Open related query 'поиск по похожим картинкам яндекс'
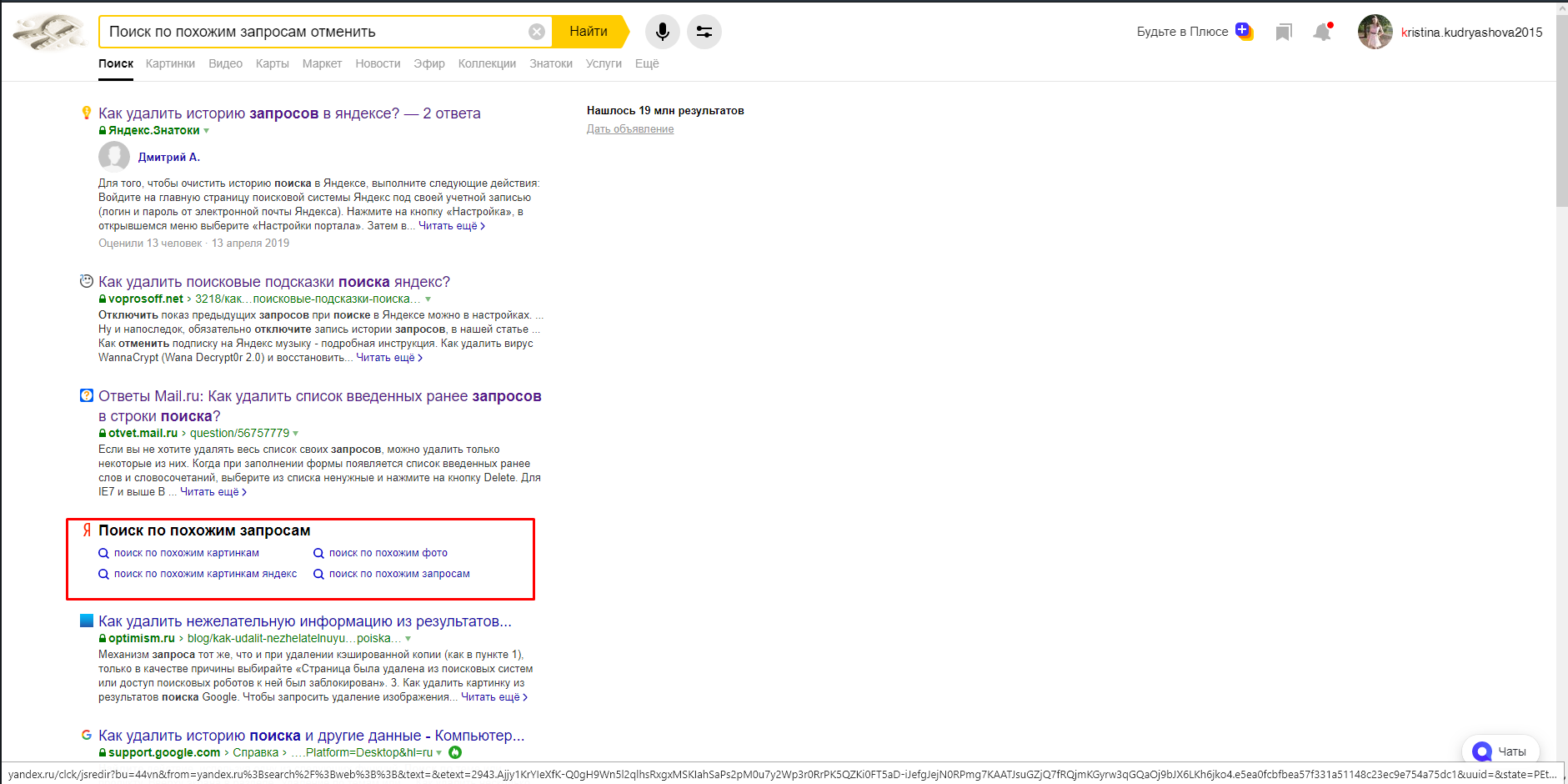Viewport: 1568px width, 784px height. 205,574
